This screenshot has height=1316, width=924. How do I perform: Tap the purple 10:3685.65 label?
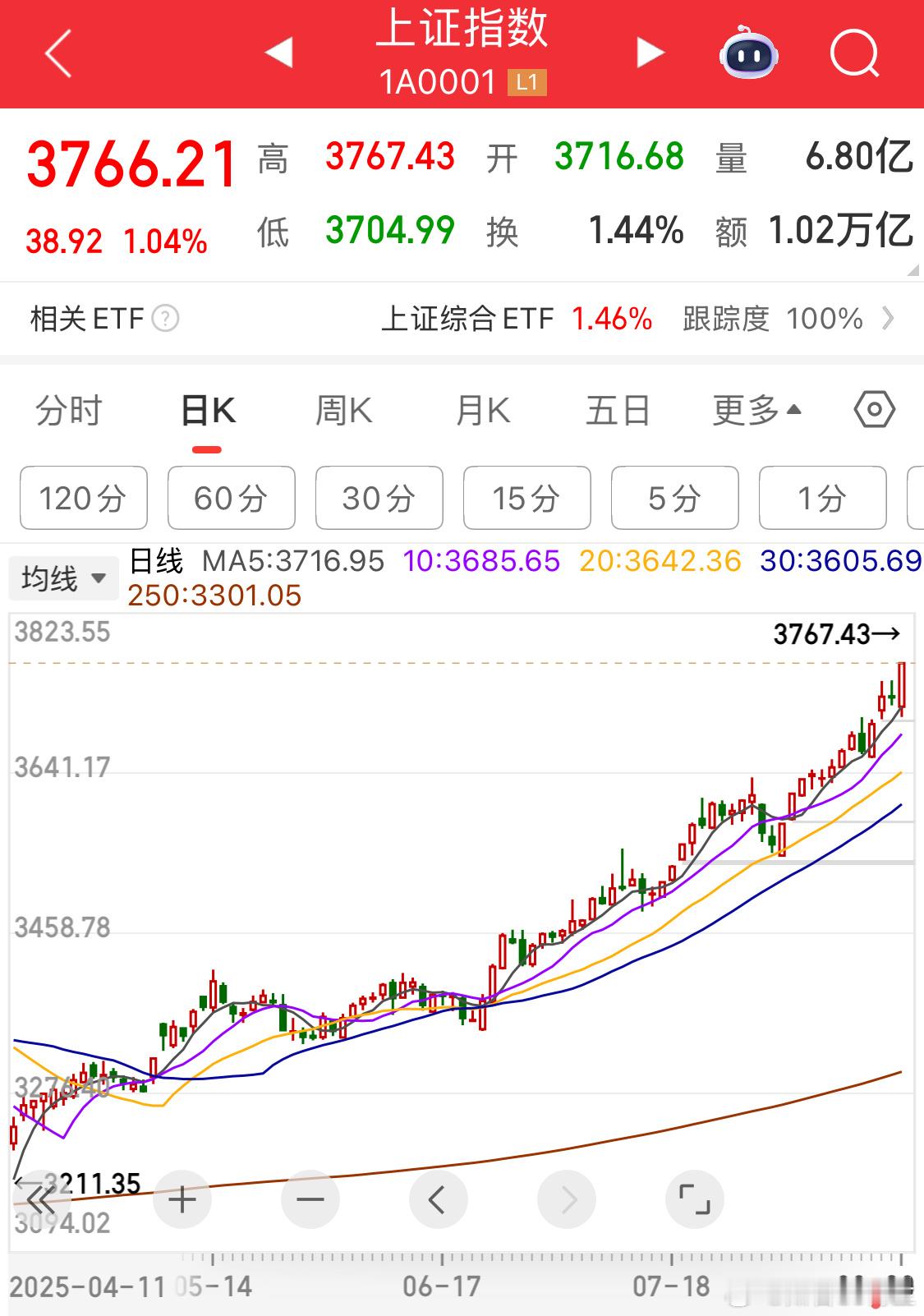481,561
